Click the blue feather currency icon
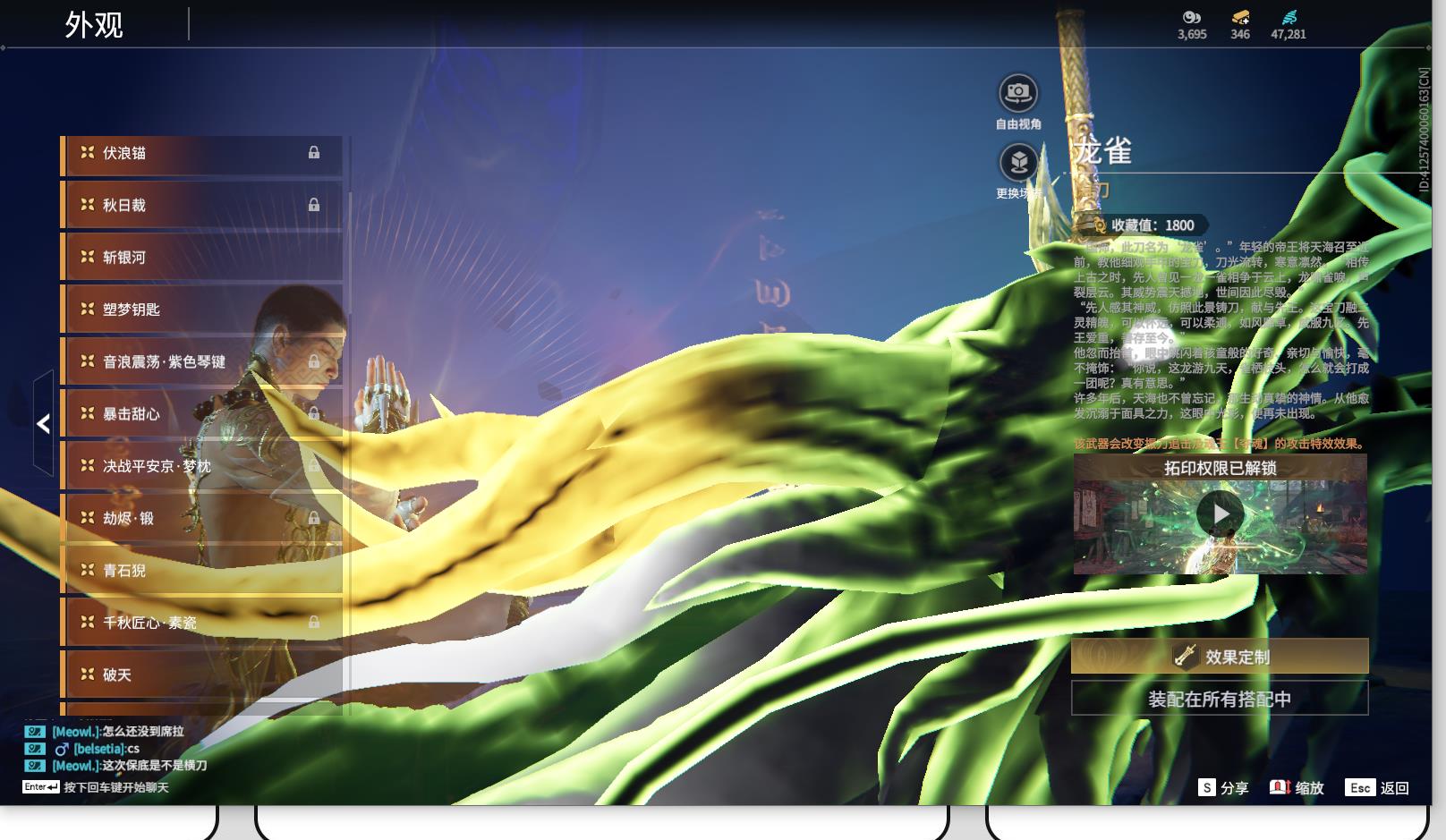The width and height of the screenshot is (1446, 840). click(x=1289, y=17)
